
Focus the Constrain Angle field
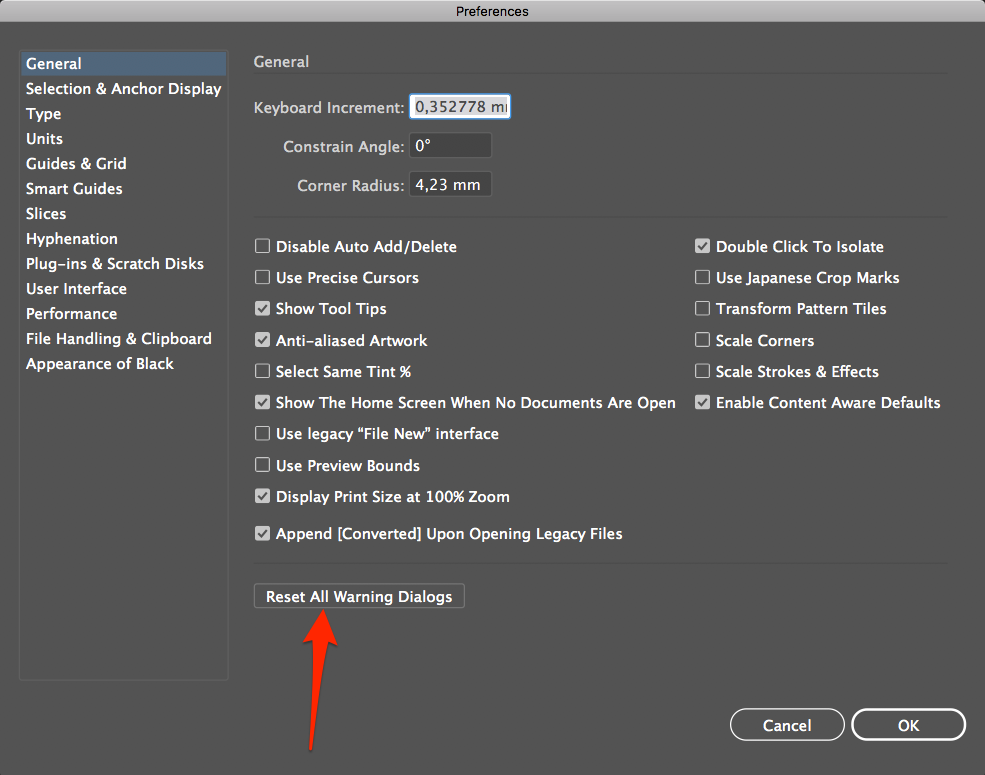pyautogui.click(x=450, y=146)
